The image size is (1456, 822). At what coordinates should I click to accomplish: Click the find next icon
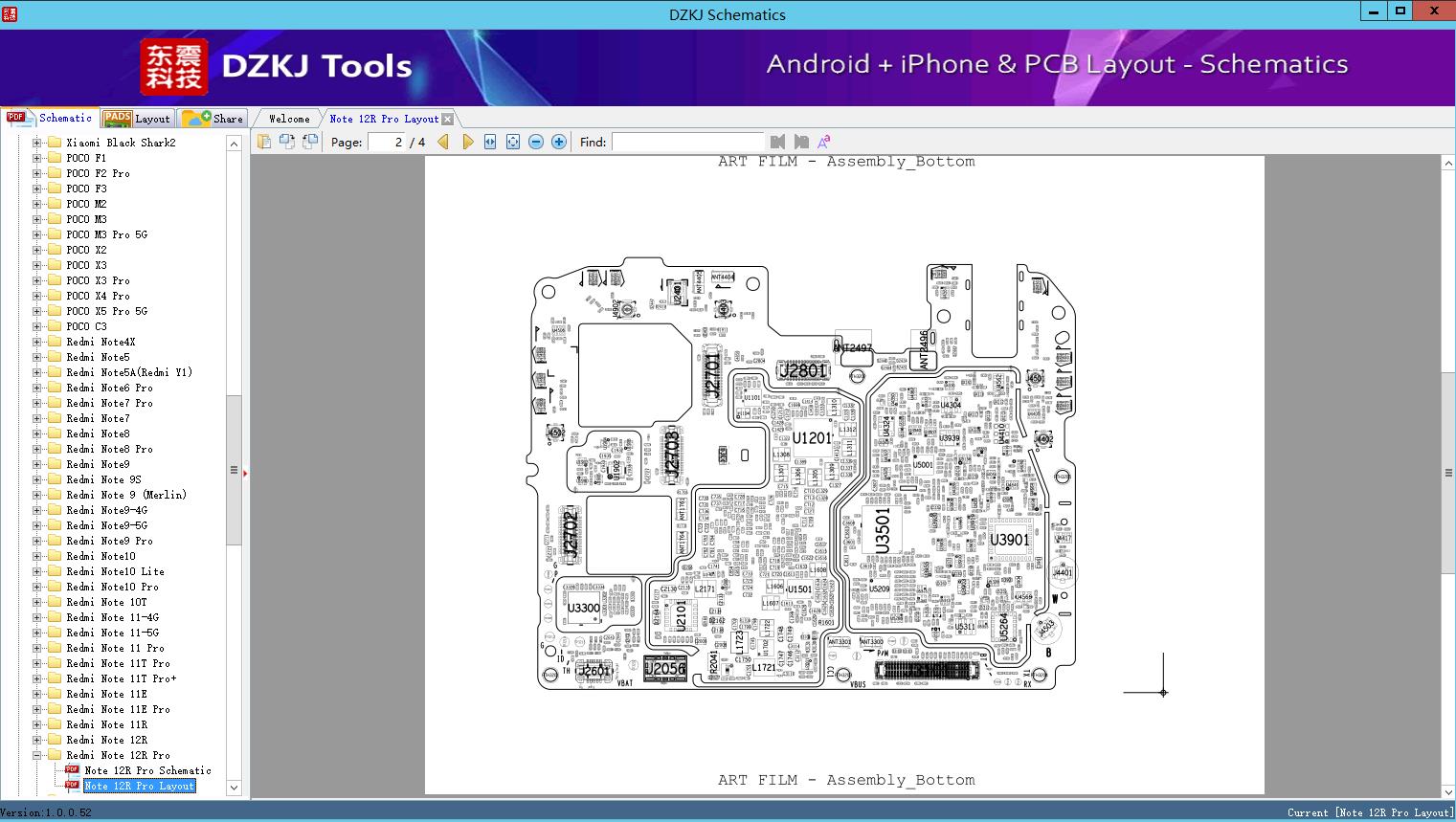801,142
